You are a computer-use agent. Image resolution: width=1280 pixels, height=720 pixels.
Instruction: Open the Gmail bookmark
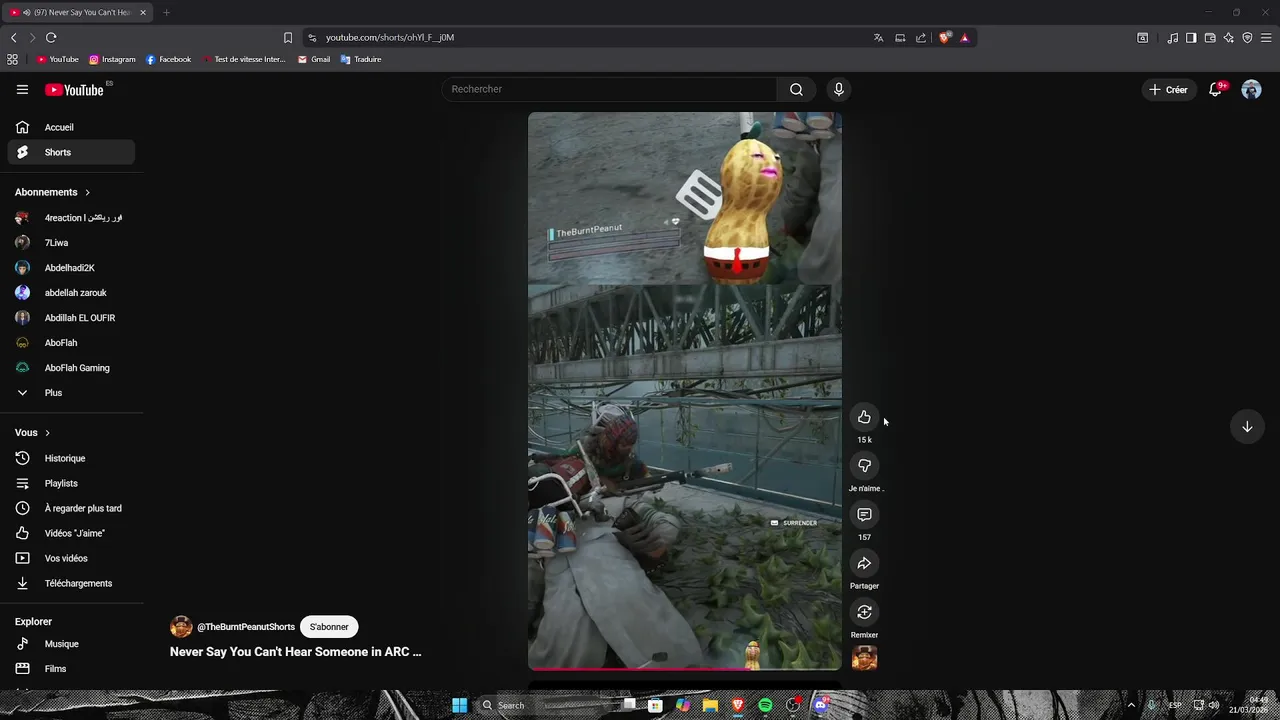314,59
